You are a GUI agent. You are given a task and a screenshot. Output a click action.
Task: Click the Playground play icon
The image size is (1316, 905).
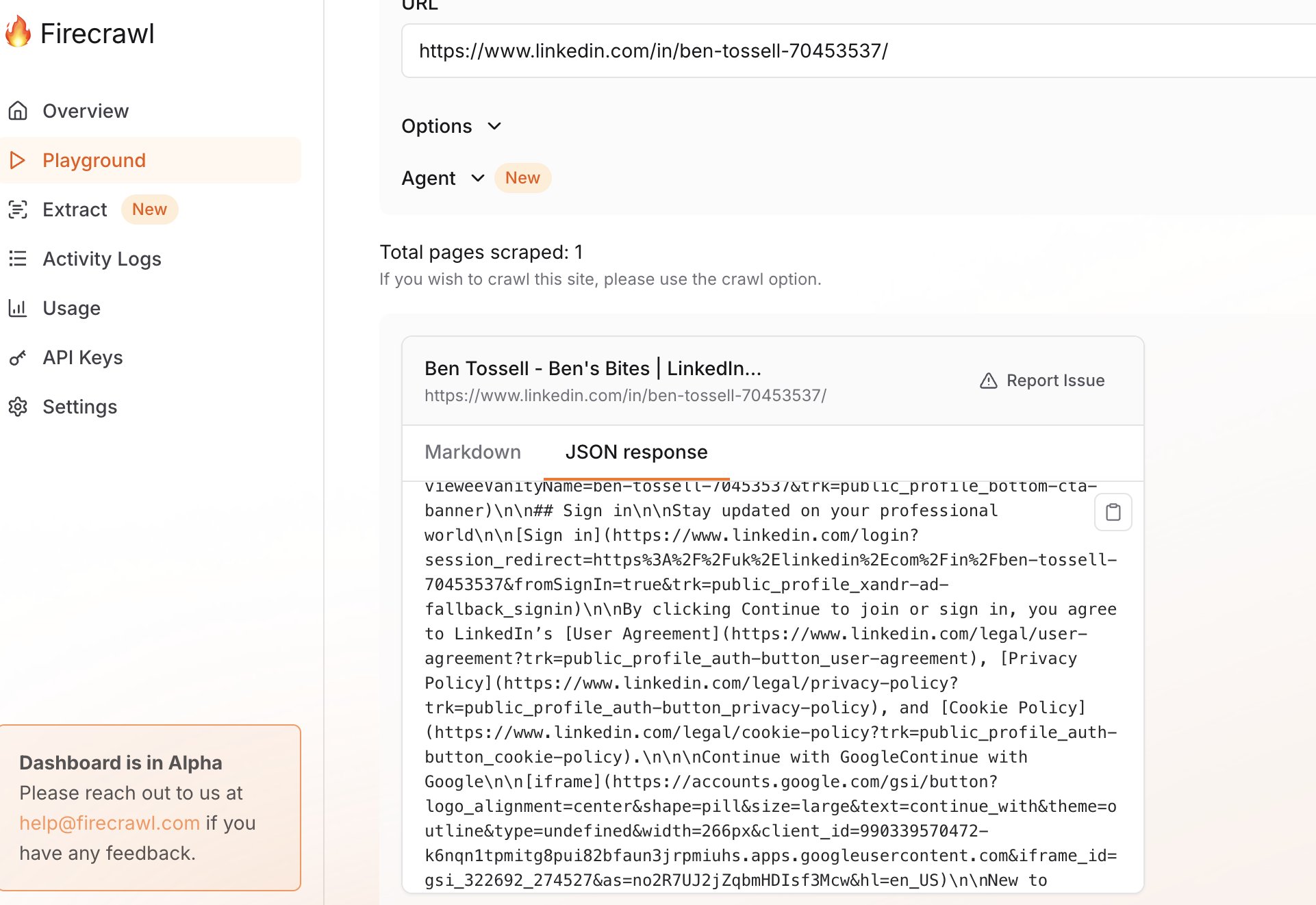pyautogui.click(x=18, y=160)
